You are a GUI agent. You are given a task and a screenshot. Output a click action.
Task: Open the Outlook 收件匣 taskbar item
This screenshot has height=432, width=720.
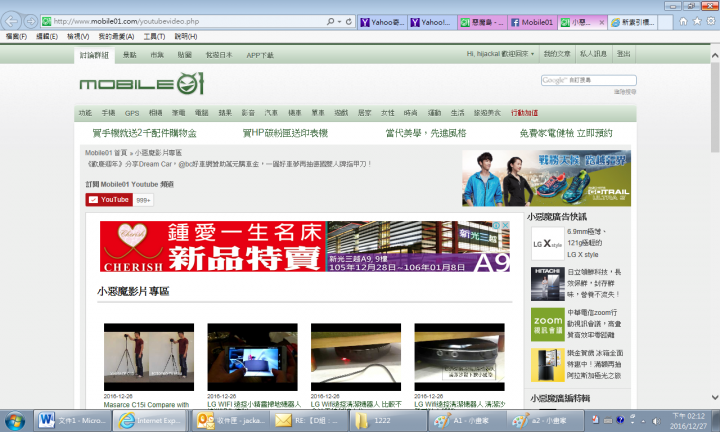coord(230,421)
